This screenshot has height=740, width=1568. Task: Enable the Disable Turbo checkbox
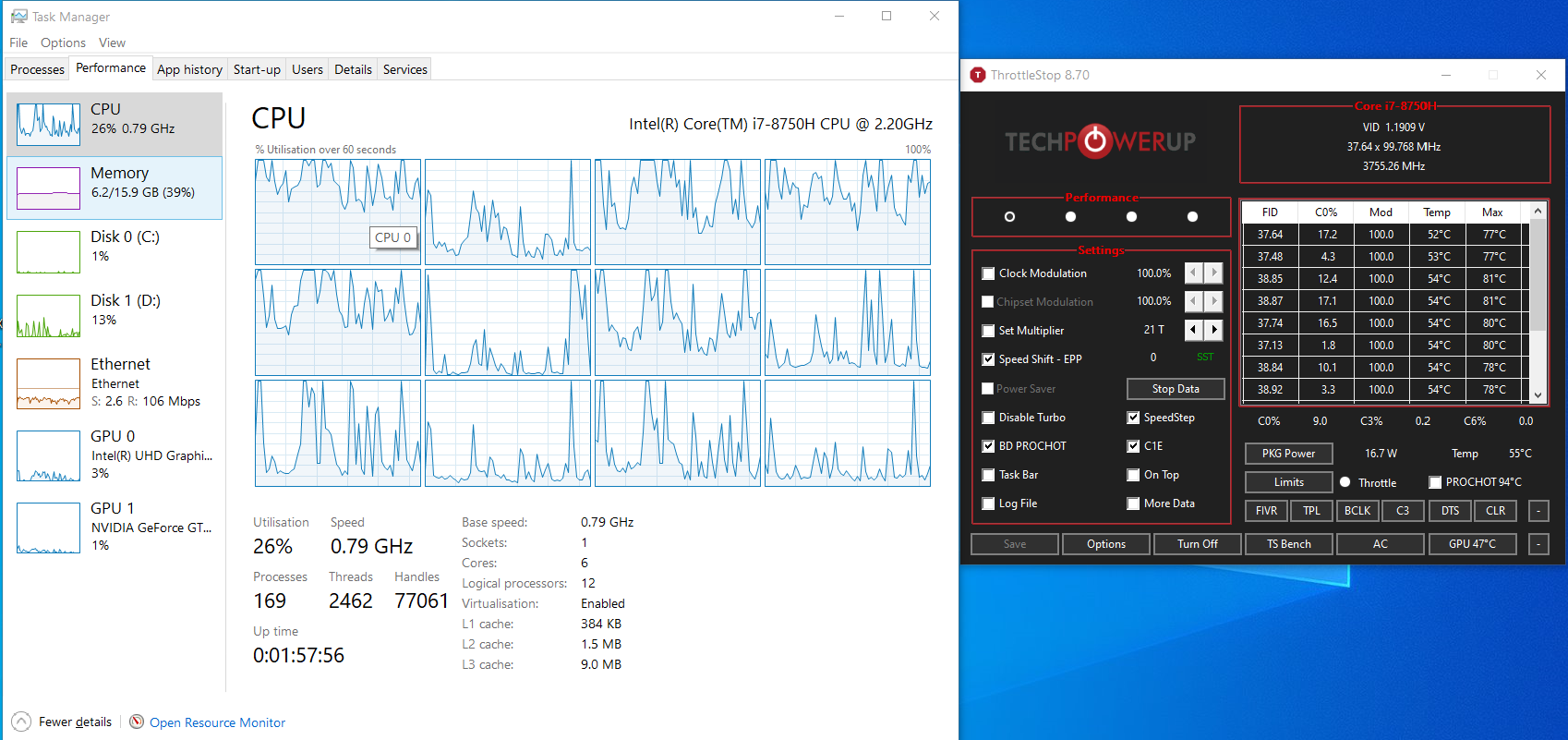click(x=988, y=418)
